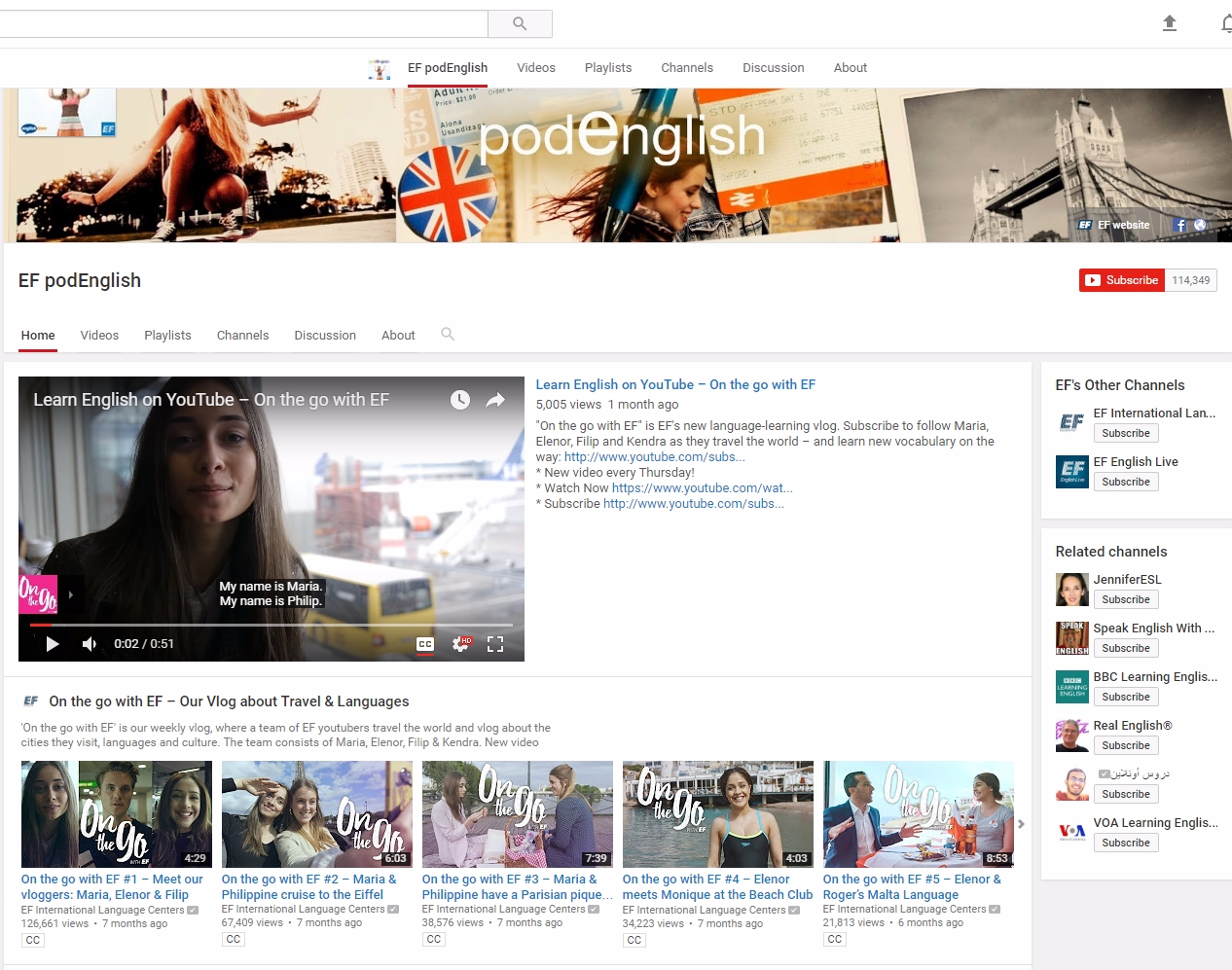
Task: Open thumbnail for On the go #3
Action: tap(518, 814)
